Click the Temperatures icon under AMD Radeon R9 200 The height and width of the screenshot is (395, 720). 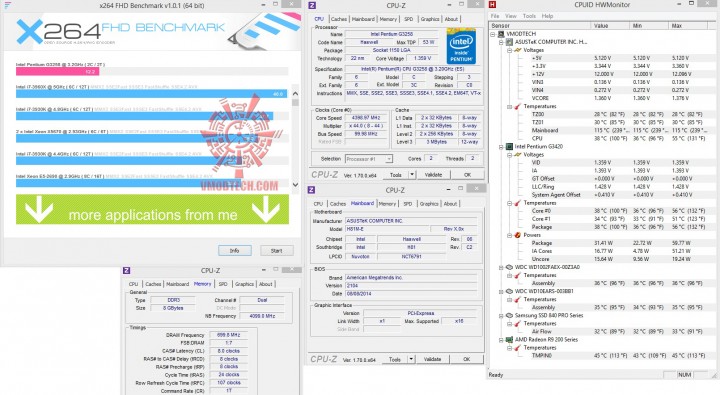coord(518,348)
